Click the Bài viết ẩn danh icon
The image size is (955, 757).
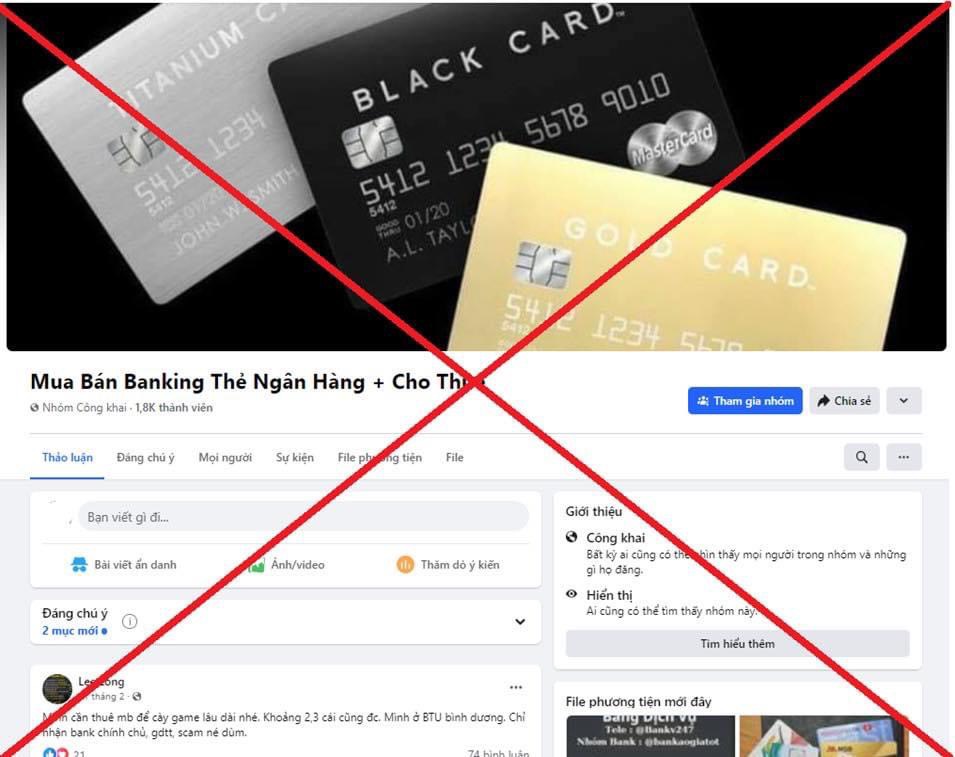point(79,565)
